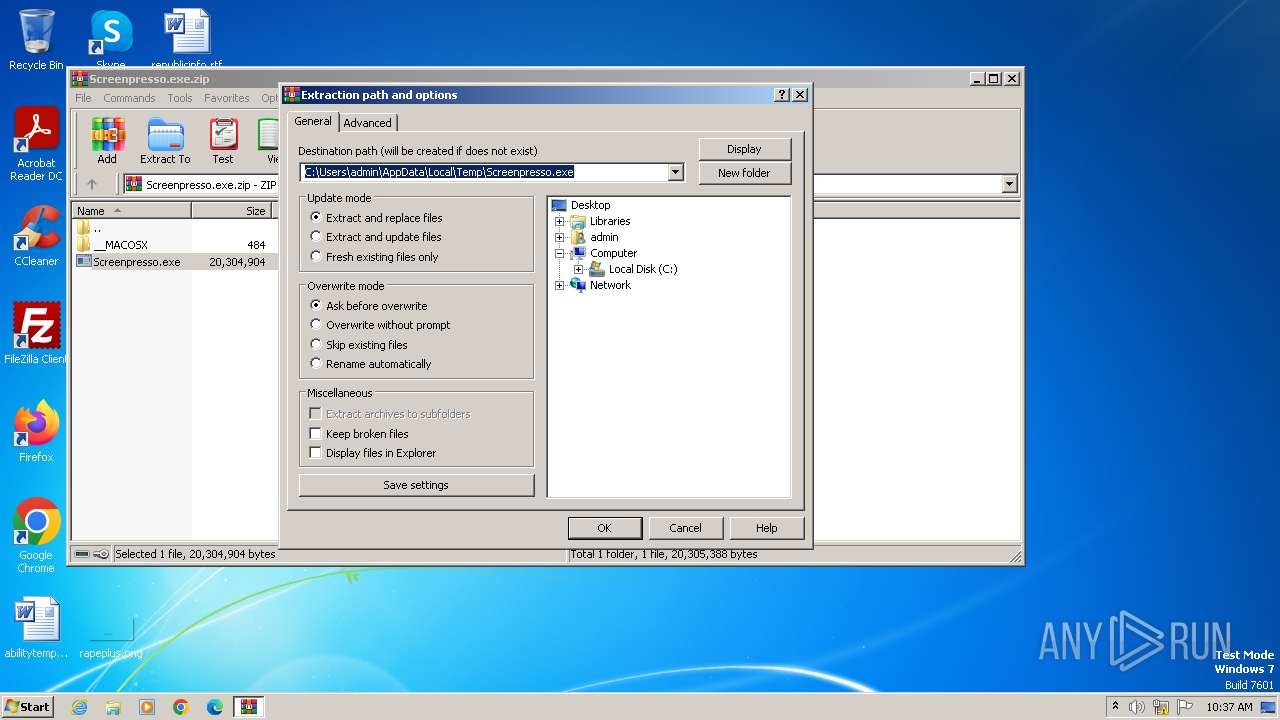Select the __MACOSX folder icon

pos(84,244)
